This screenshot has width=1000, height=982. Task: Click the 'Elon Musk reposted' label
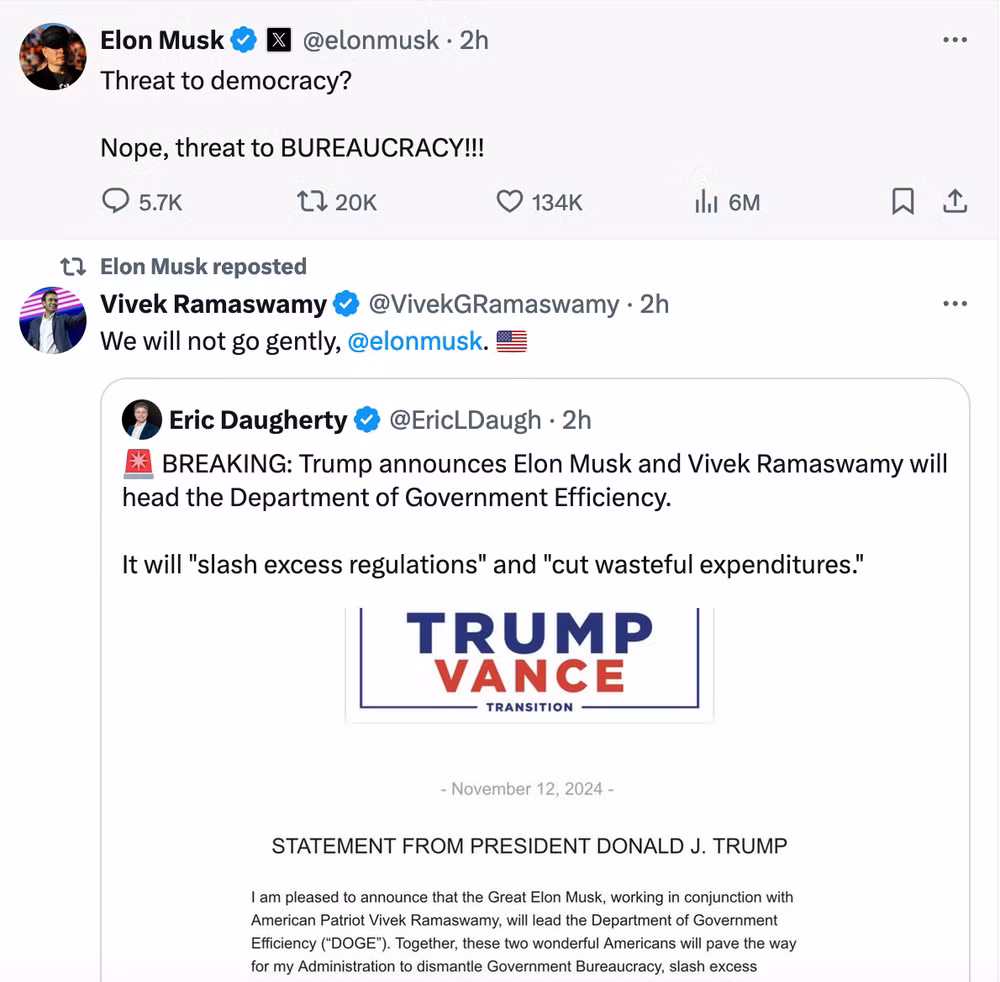pyautogui.click(x=203, y=267)
